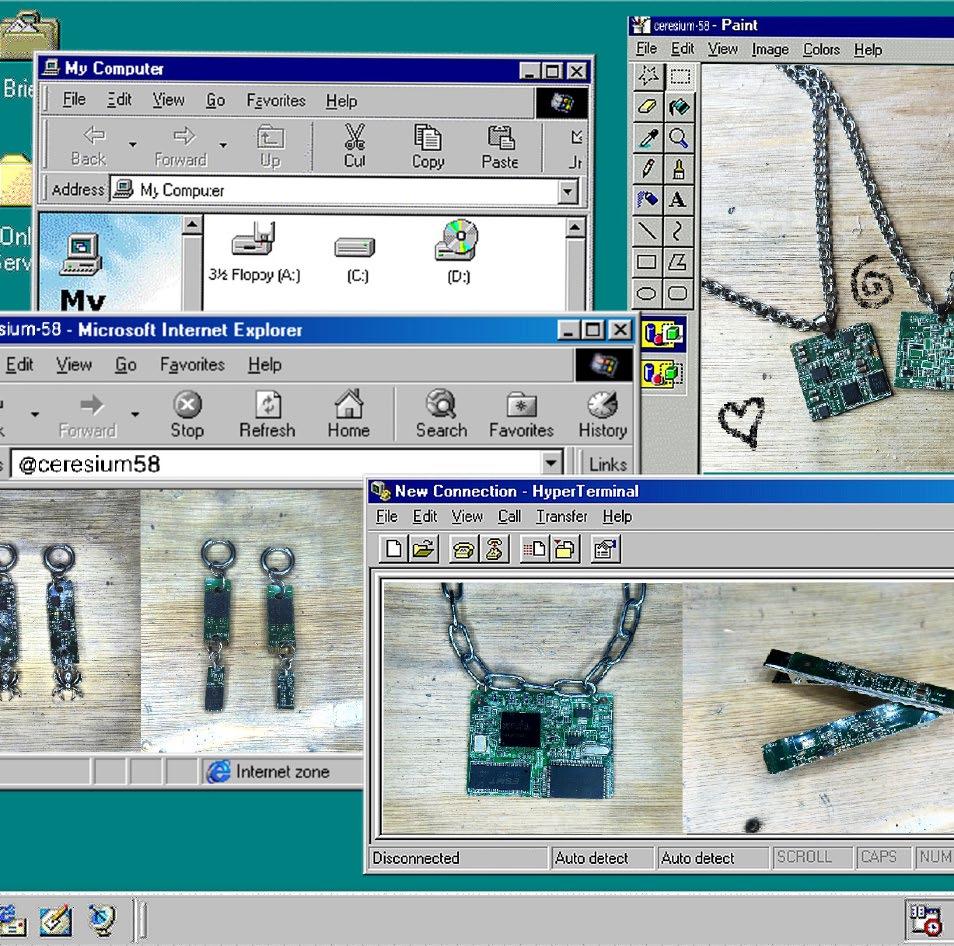This screenshot has width=954, height=946.
Task: Choose the Brush tool in Paint
Action: [x=679, y=169]
